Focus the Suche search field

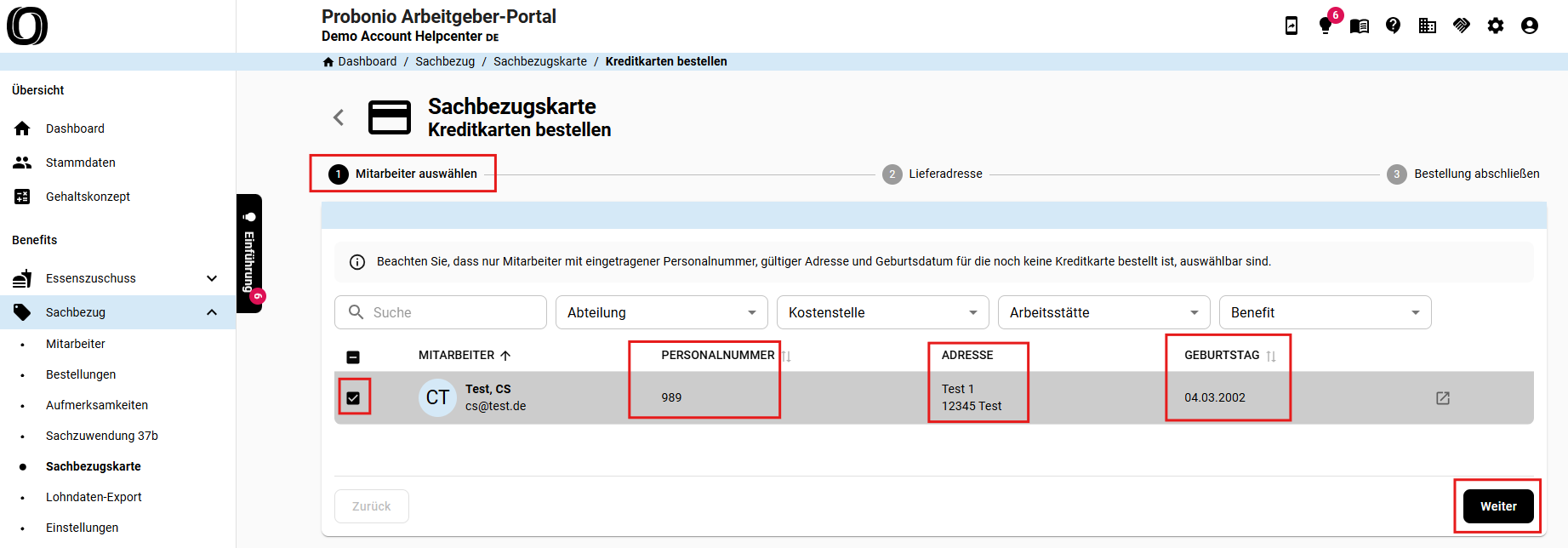click(x=441, y=312)
